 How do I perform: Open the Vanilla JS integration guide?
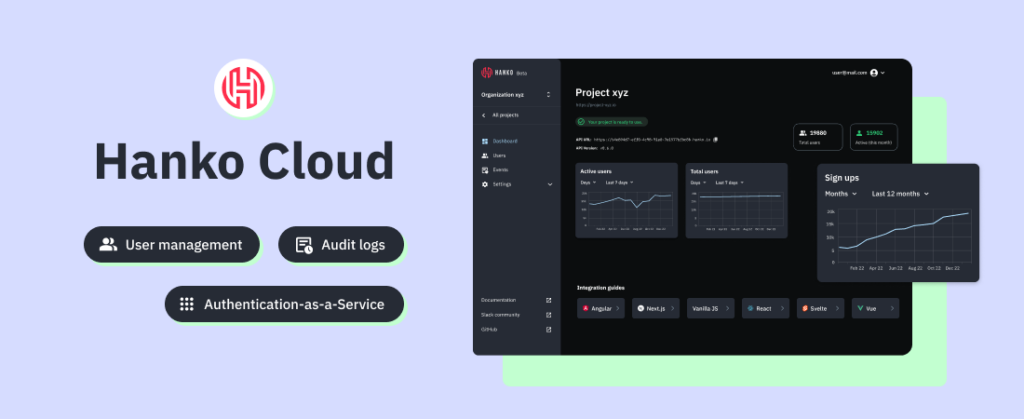coord(711,308)
